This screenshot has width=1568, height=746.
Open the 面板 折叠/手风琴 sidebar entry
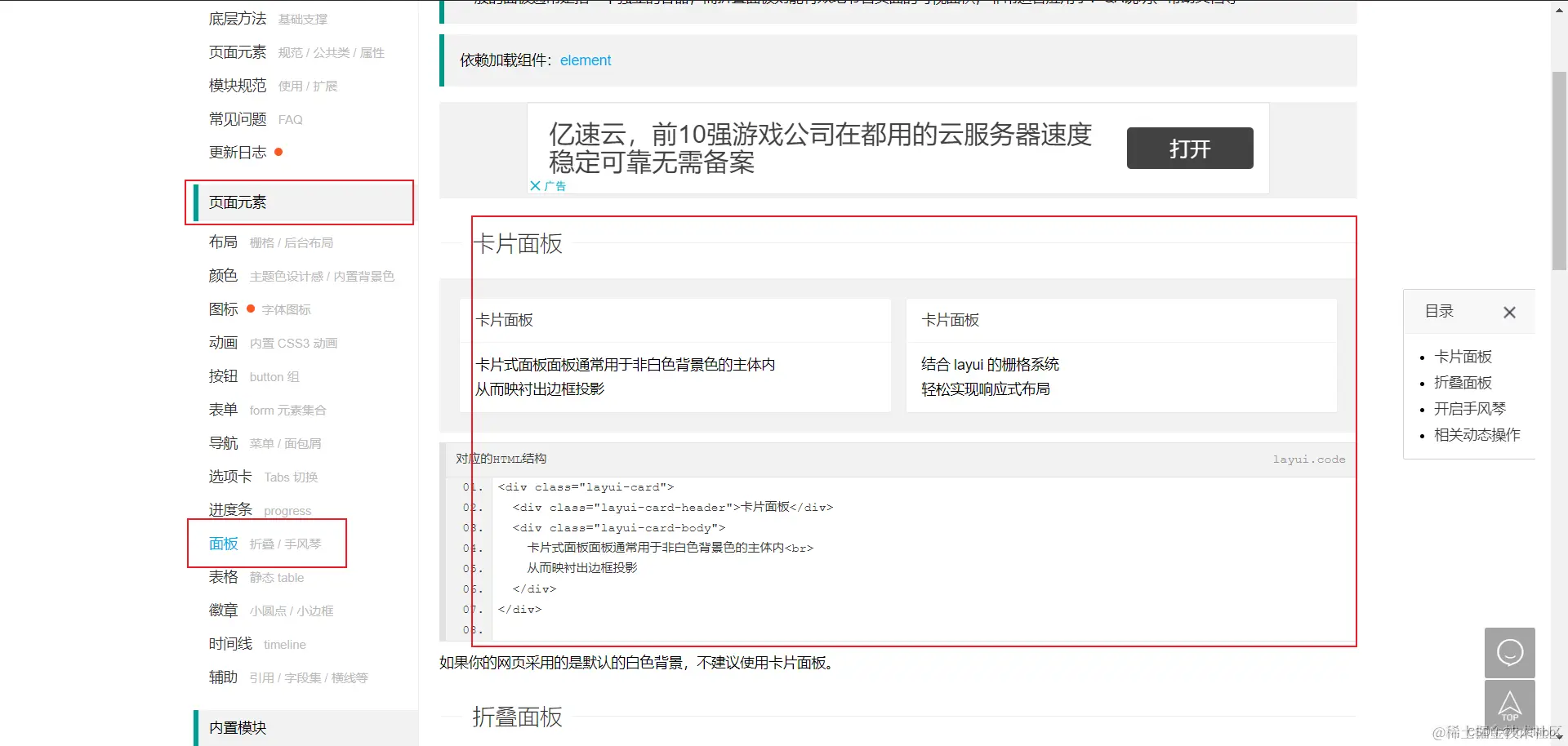point(222,544)
